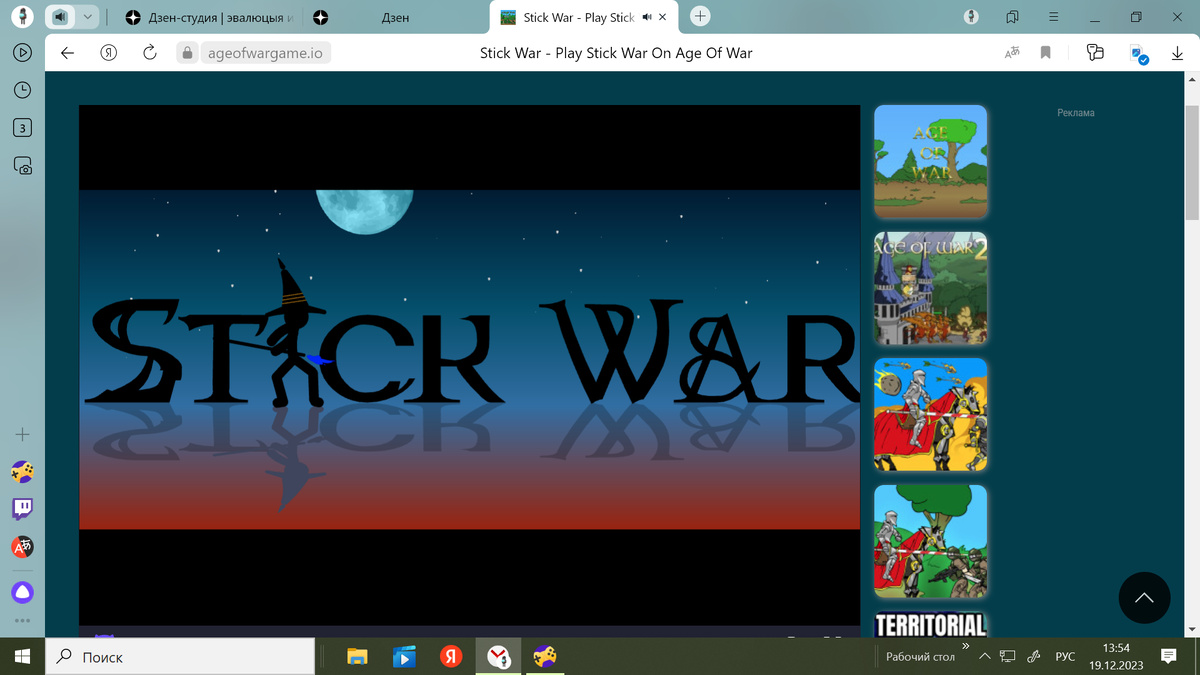Open the knight on red horse game thumbnail
Screen dimensions: 1200x675
click(x=931, y=415)
